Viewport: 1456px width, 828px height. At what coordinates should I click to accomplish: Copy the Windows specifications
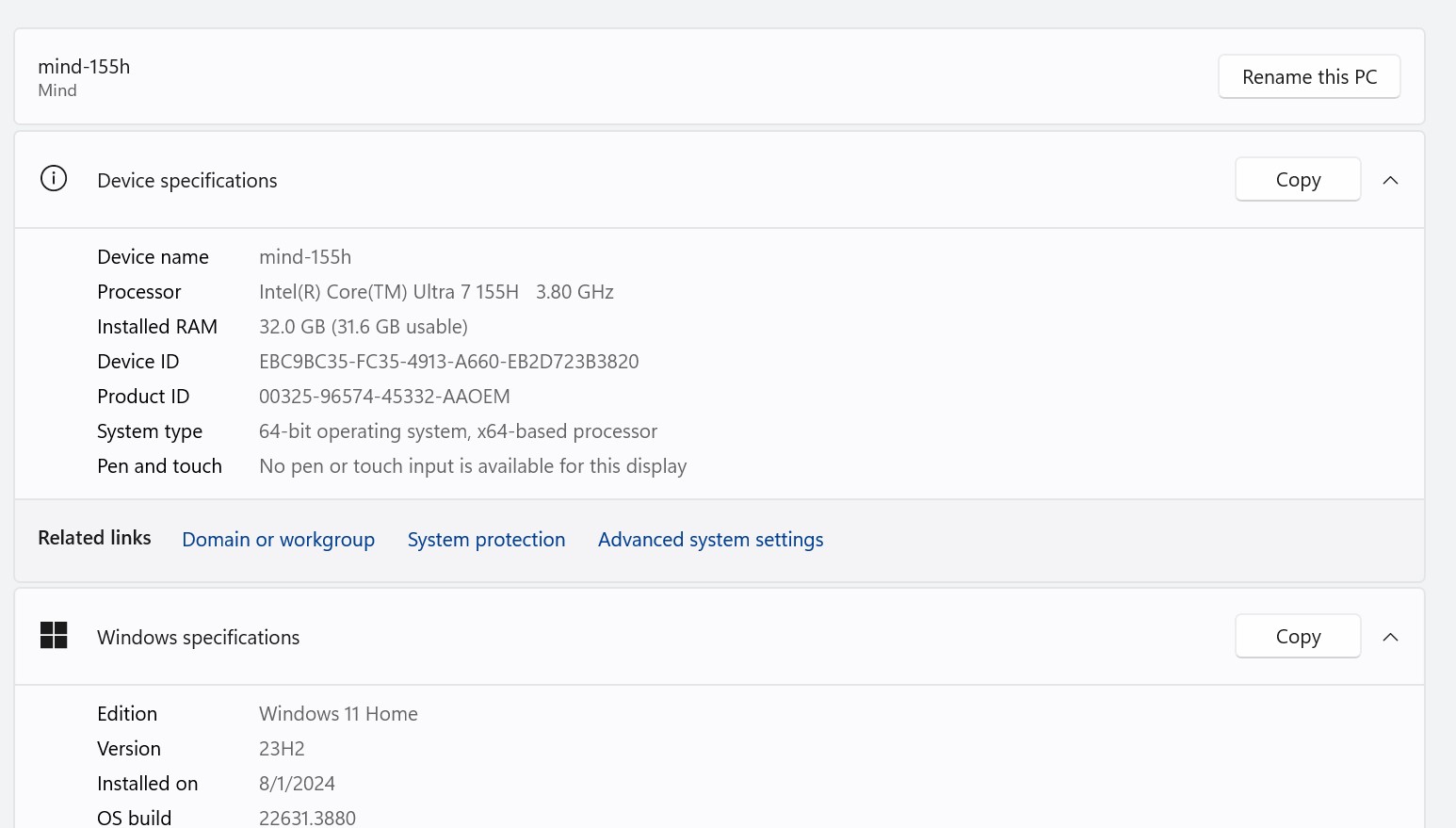pyautogui.click(x=1297, y=637)
